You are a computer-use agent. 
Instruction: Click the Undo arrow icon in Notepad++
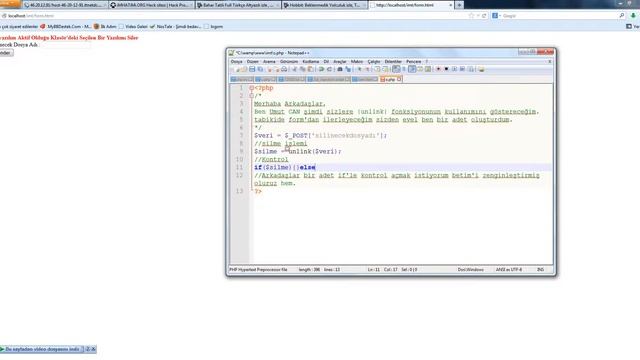pos(321,69)
